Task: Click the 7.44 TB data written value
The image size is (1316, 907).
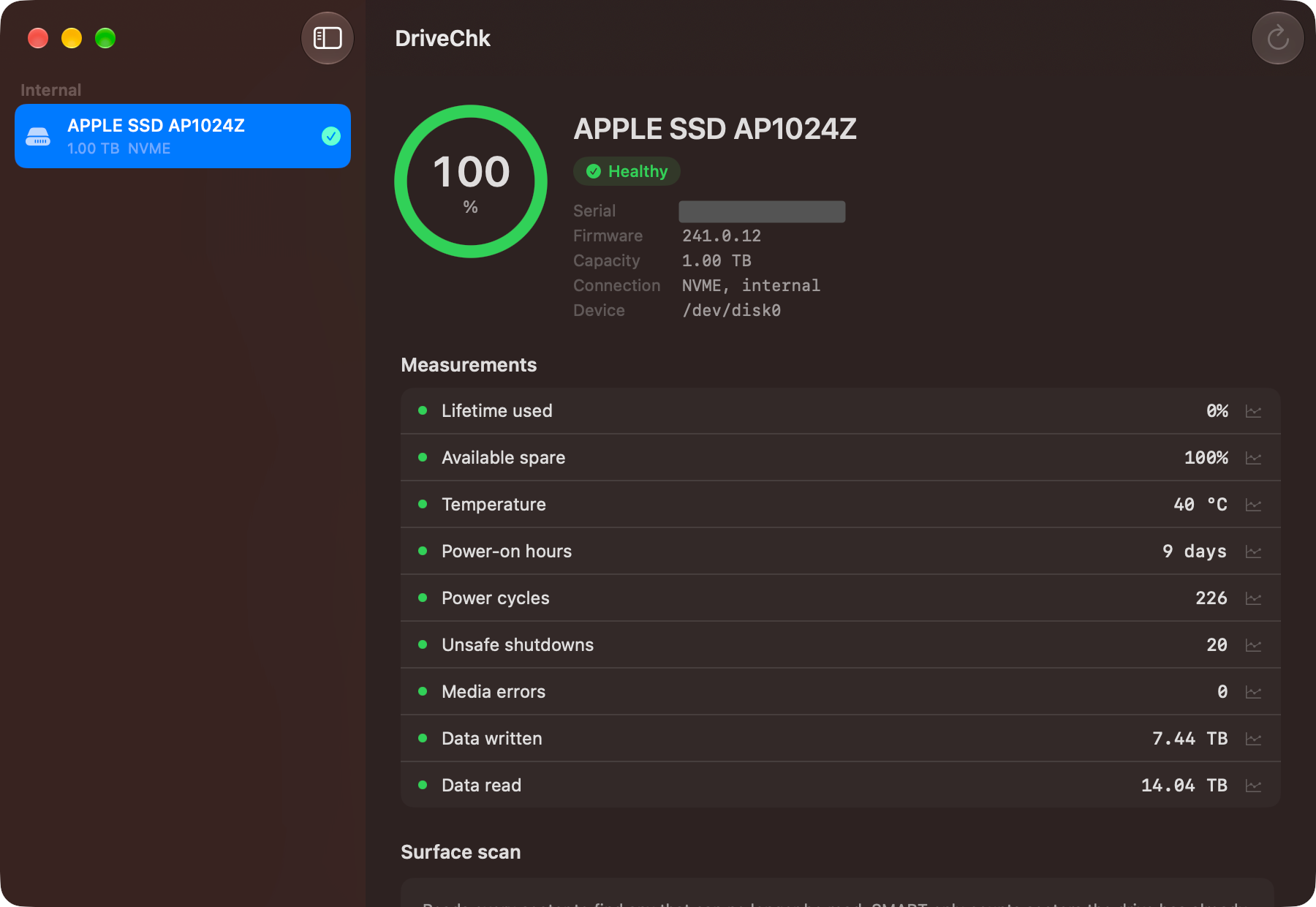Action: point(1190,739)
